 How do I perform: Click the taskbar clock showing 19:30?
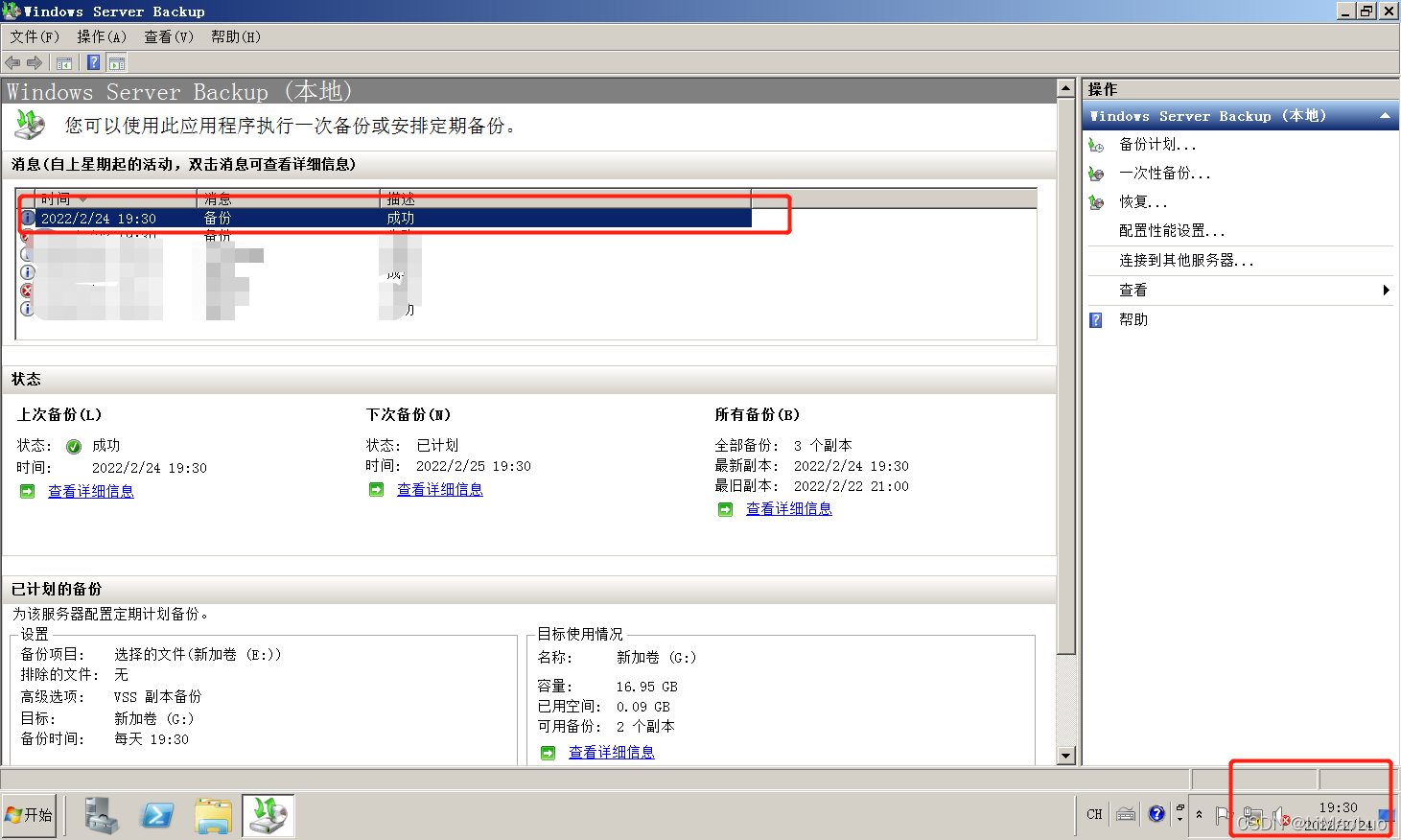pos(1339,816)
